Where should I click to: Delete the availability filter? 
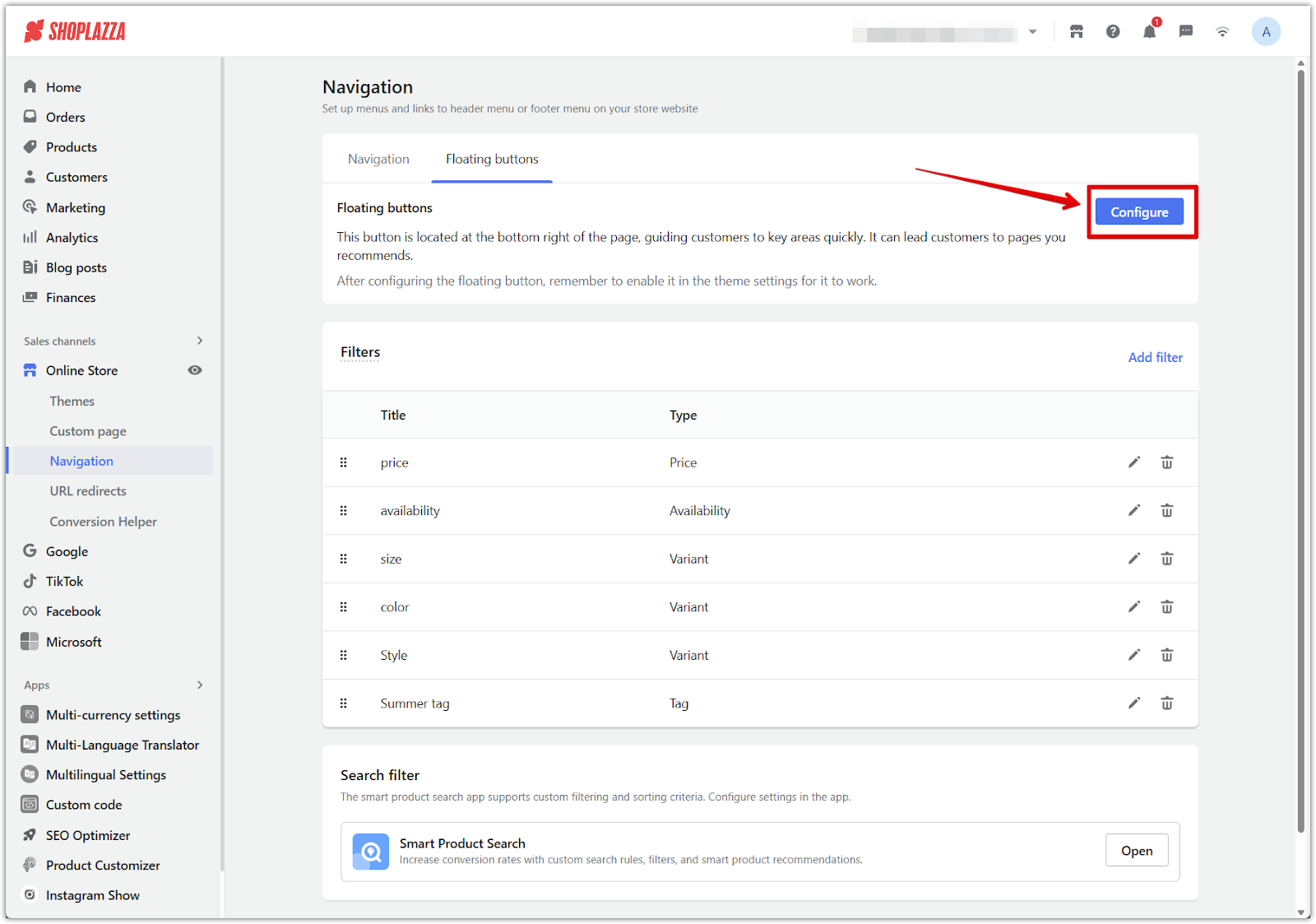pos(1166,511)
